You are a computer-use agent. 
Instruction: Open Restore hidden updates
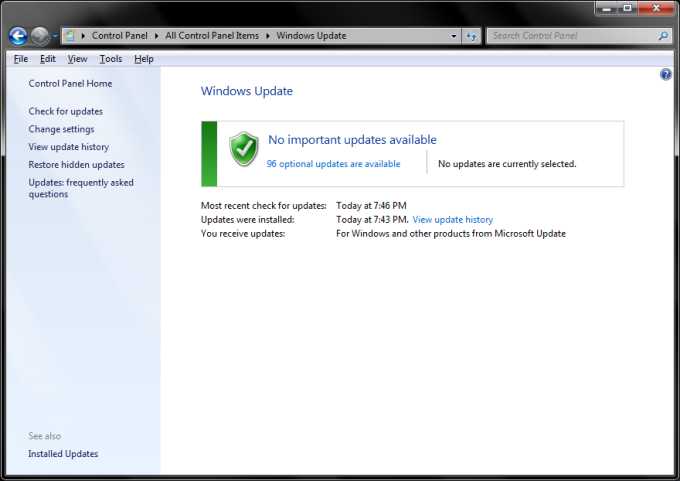coord(76,165)
